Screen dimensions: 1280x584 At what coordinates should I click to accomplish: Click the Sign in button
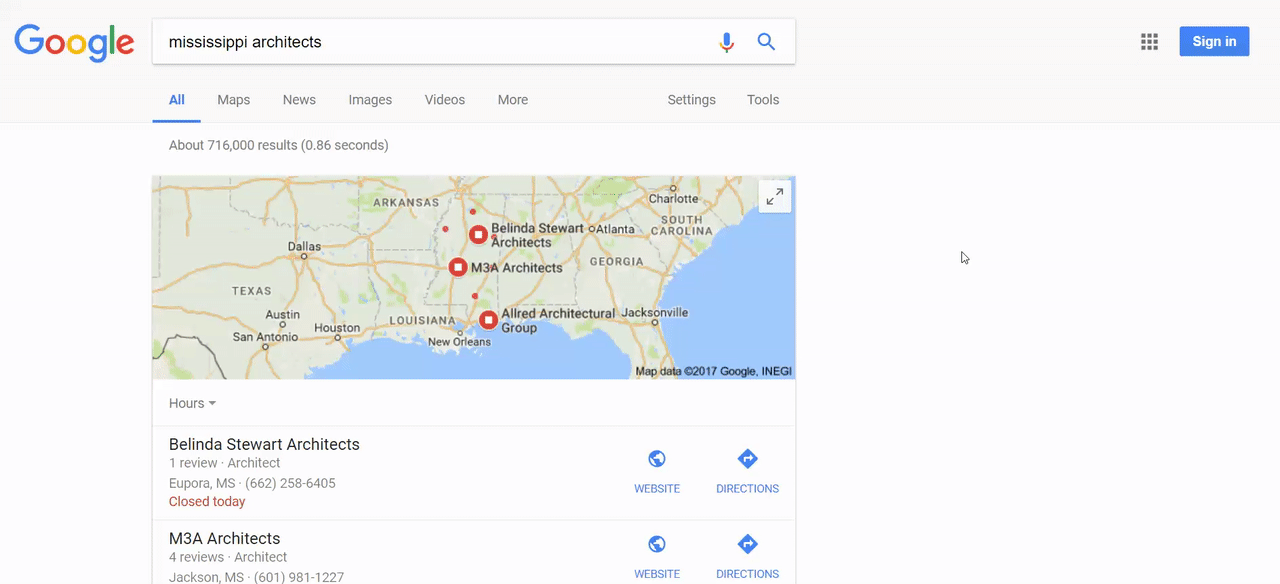pos(1214,42)
